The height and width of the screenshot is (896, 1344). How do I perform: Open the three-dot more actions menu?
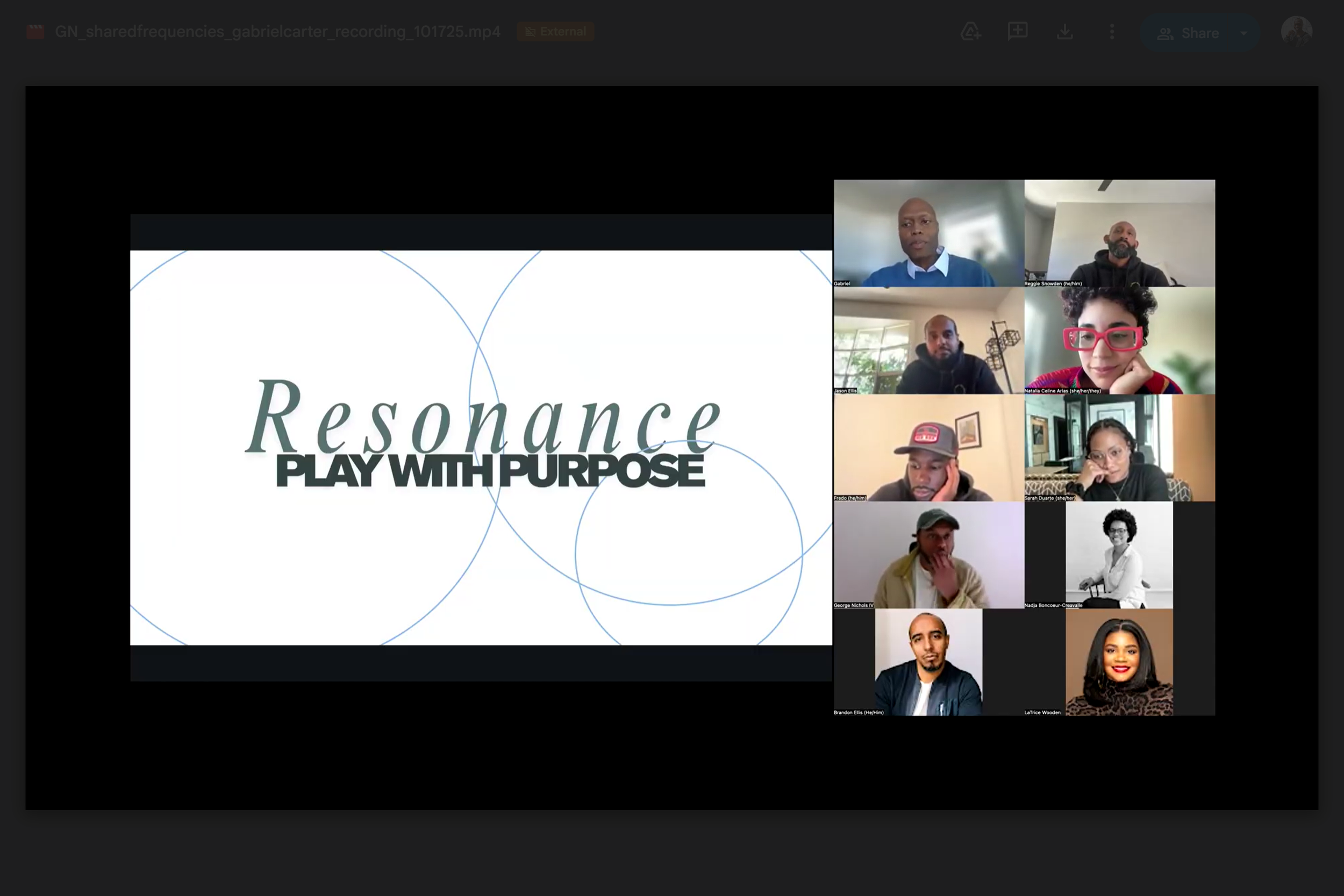point(1111,31)
